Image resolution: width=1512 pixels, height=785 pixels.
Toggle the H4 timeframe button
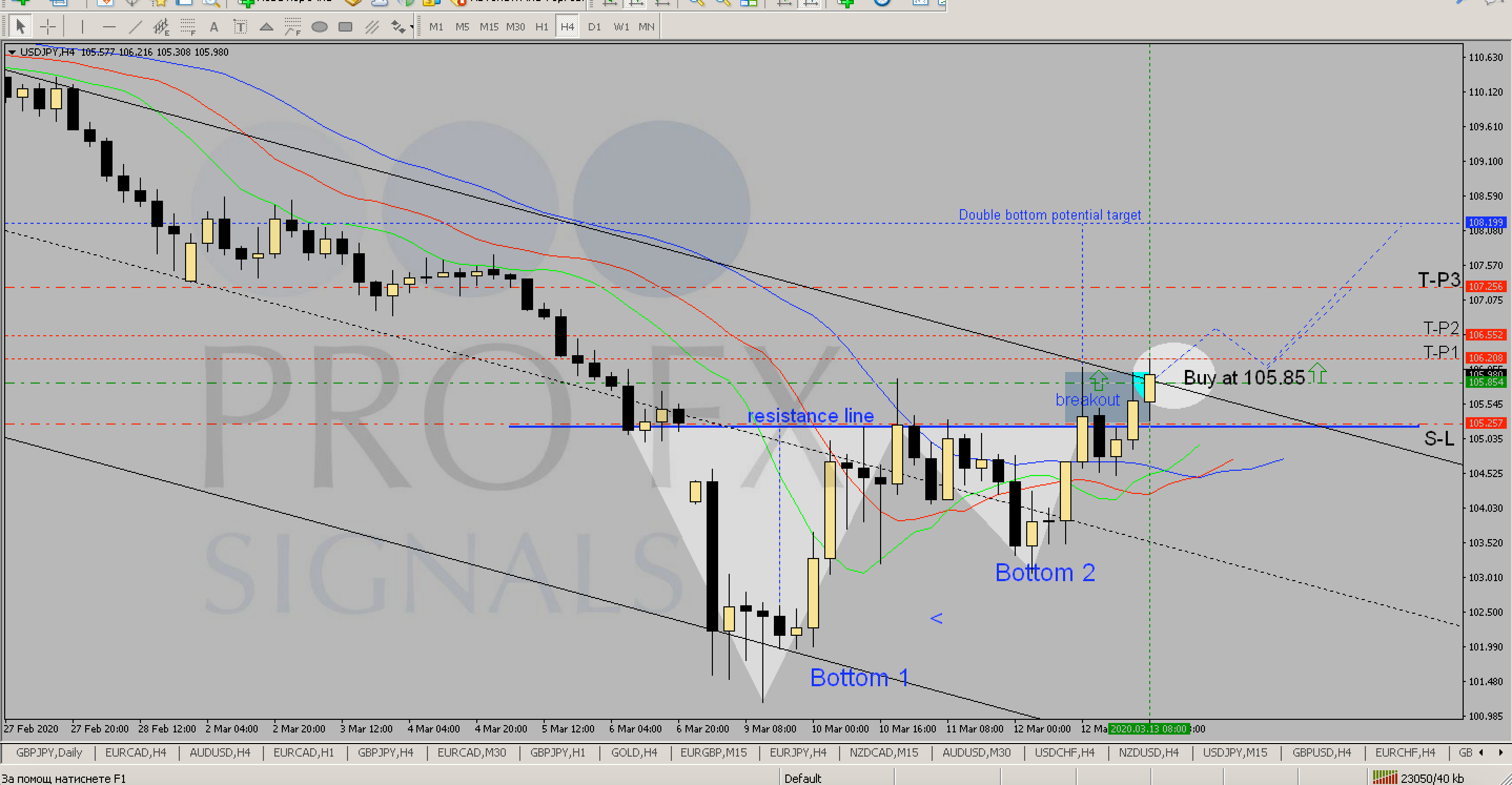point(567,26)
